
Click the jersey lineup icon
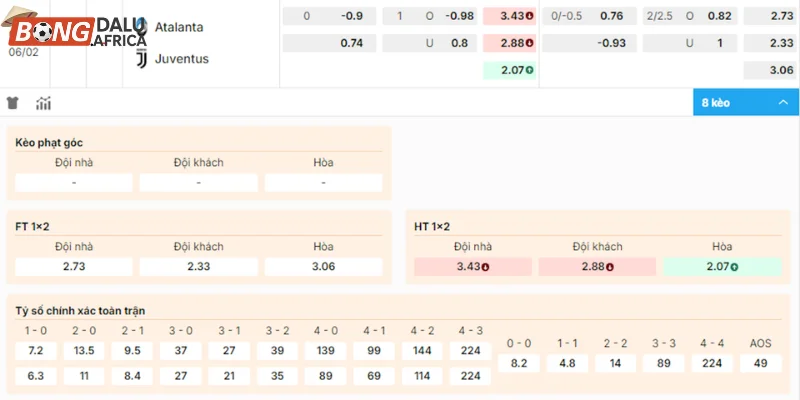point(13,103)
